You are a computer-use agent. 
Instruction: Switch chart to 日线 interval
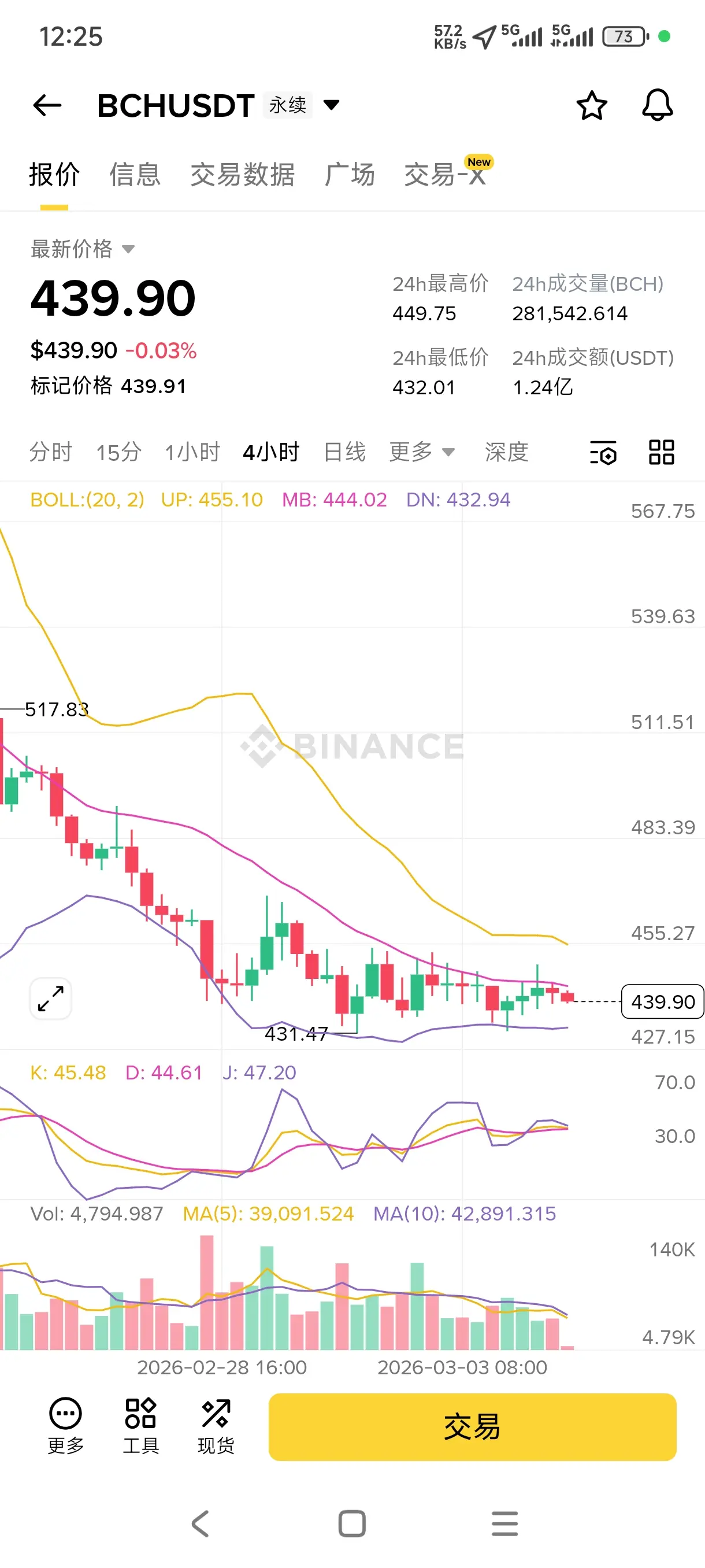(x=345, y=452)
